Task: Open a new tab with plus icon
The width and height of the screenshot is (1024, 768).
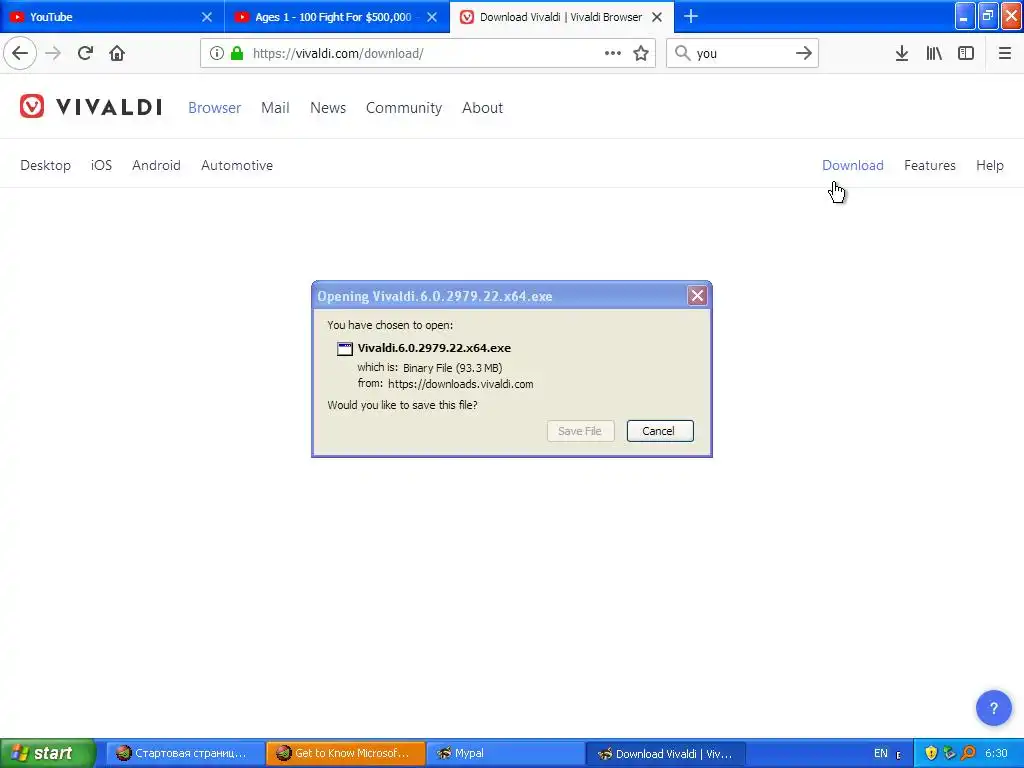Action: pyautogui.click(x=691, y=16)
